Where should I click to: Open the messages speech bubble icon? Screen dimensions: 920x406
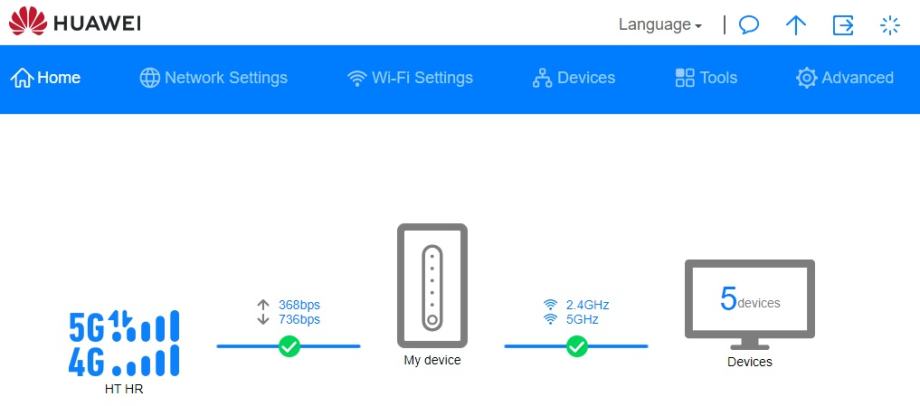tap(748, 25)
